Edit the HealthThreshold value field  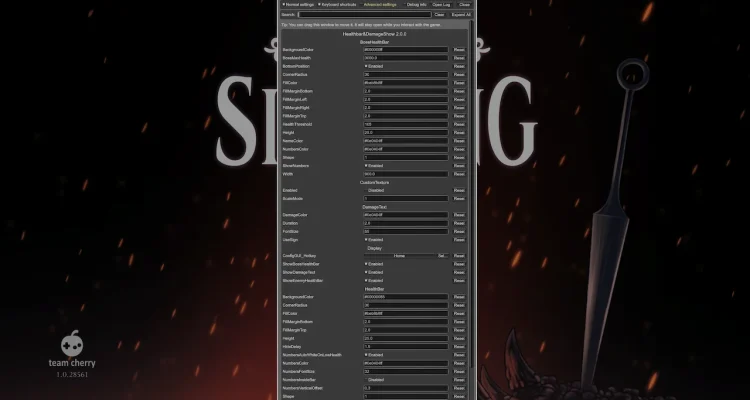[406, 124]
